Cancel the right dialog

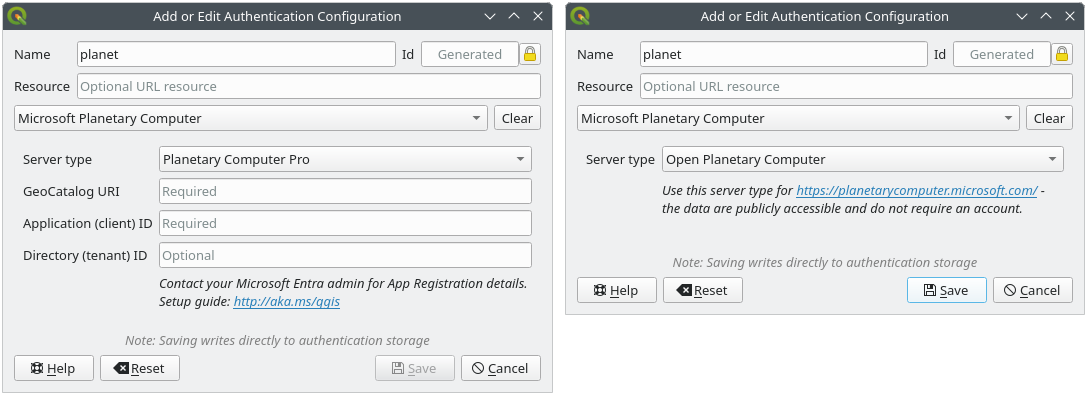click(1032, 290)
